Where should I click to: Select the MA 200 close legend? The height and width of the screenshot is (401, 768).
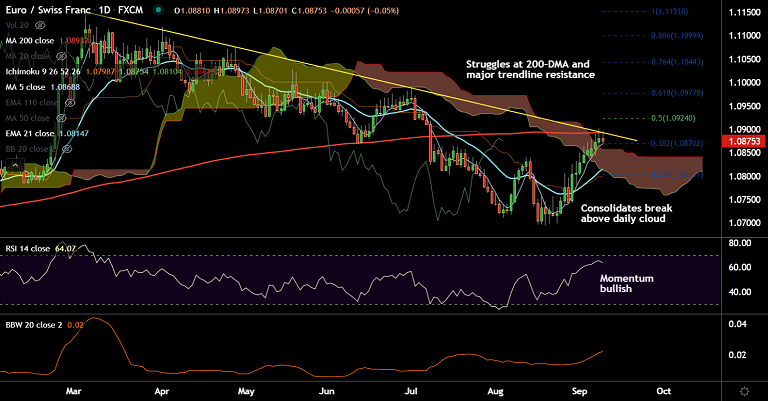click(30, 41)
